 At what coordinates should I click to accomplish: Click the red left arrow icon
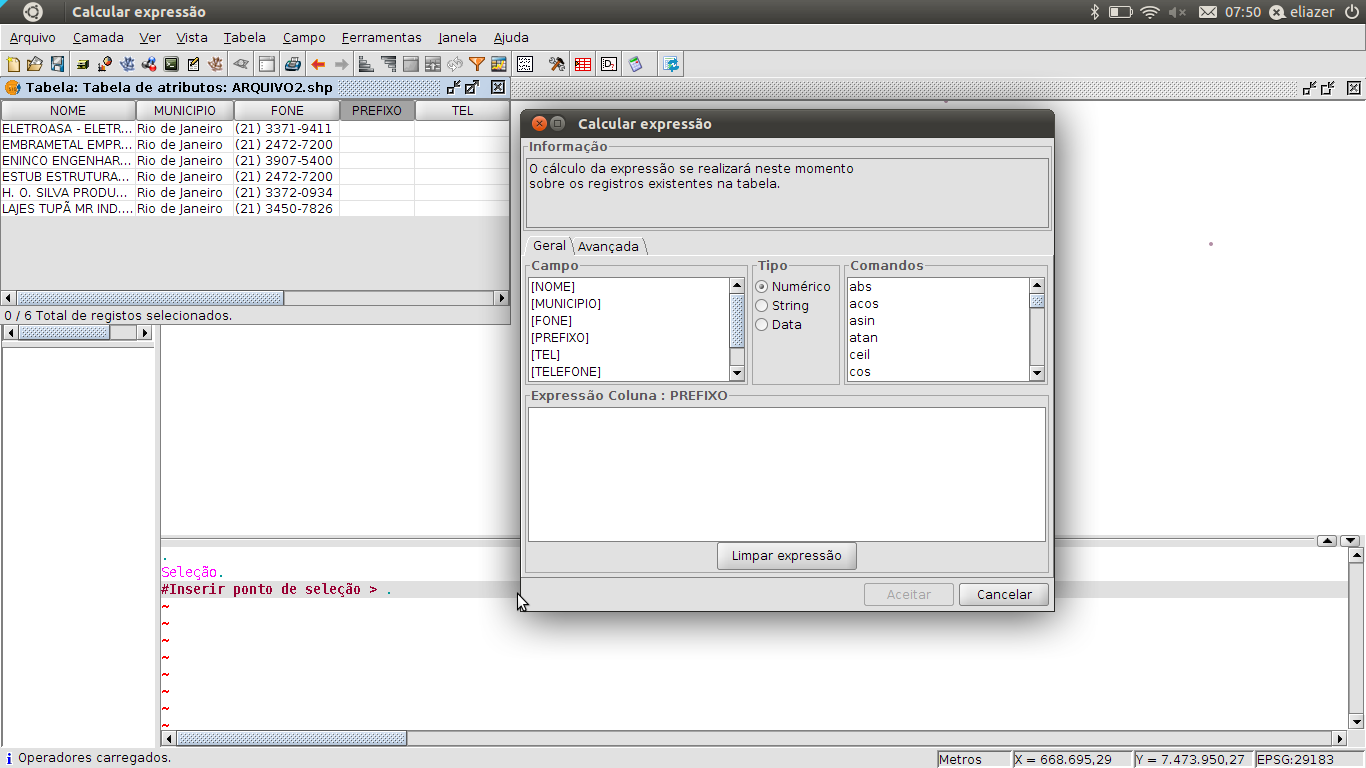318,65
